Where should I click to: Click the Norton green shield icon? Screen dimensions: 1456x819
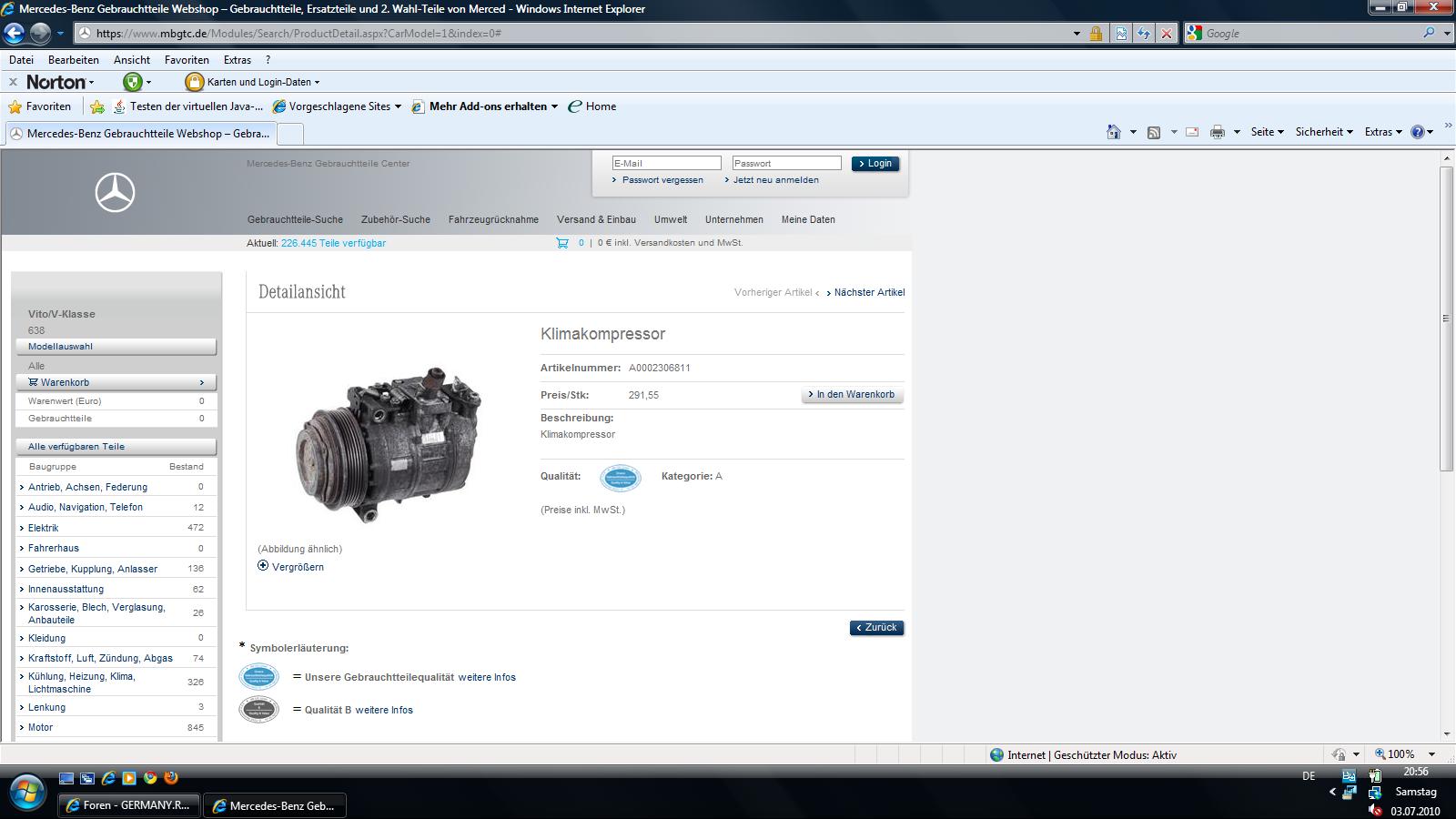pos(133,82)
